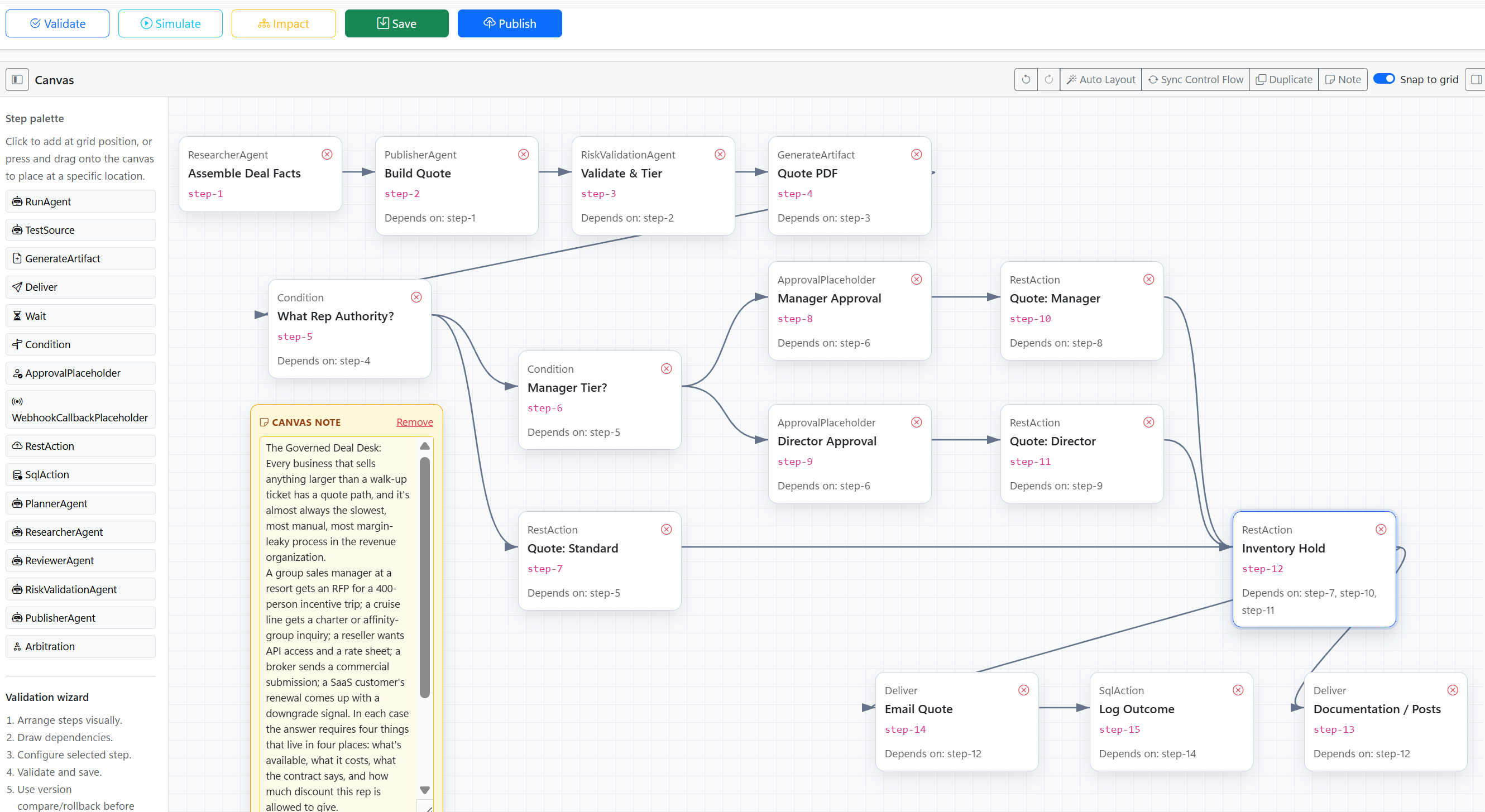Remove the Manager Tier? condition
1485x812 pixels.
tap(667, 369)
